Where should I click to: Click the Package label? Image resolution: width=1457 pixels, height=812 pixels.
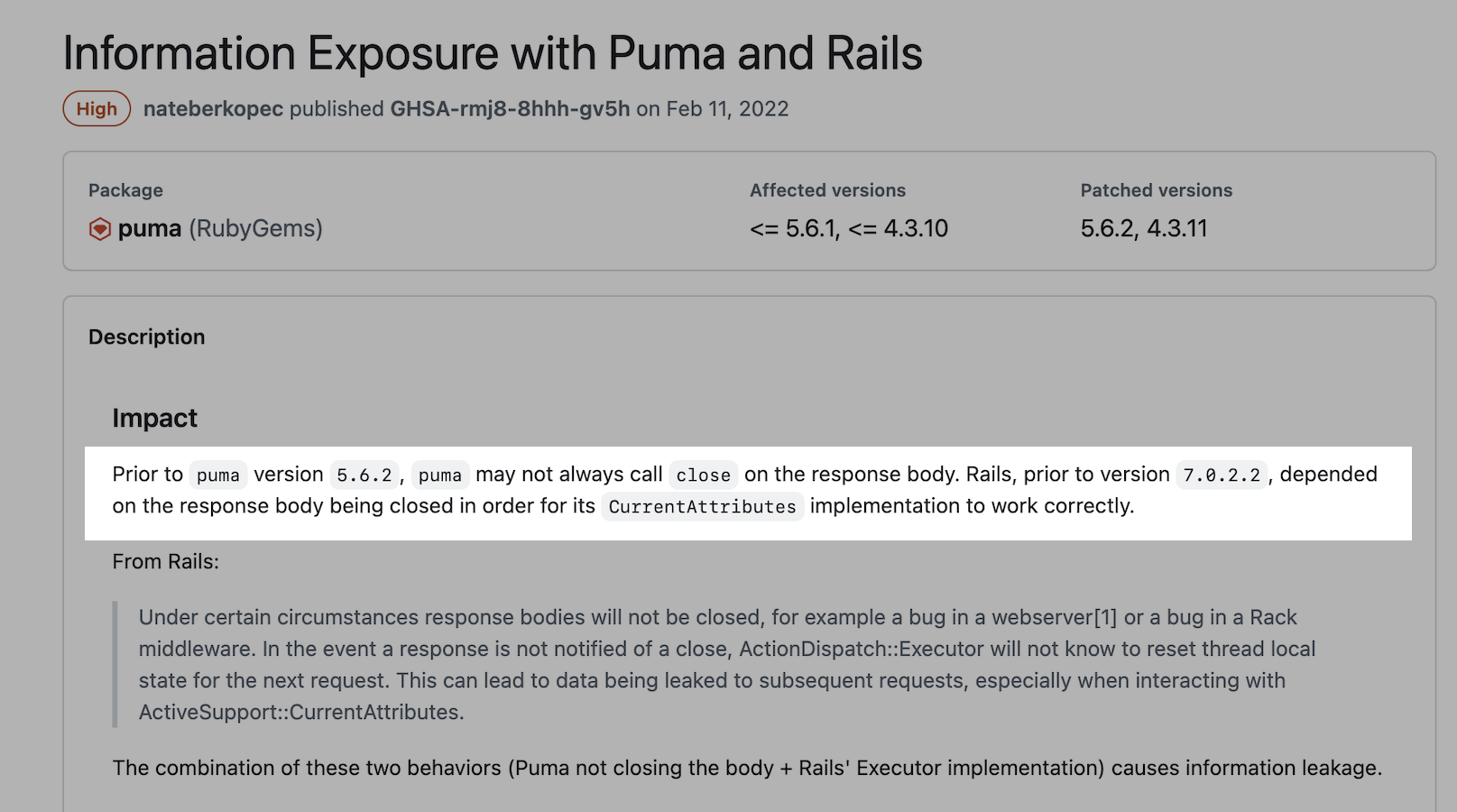click(125, 190)
